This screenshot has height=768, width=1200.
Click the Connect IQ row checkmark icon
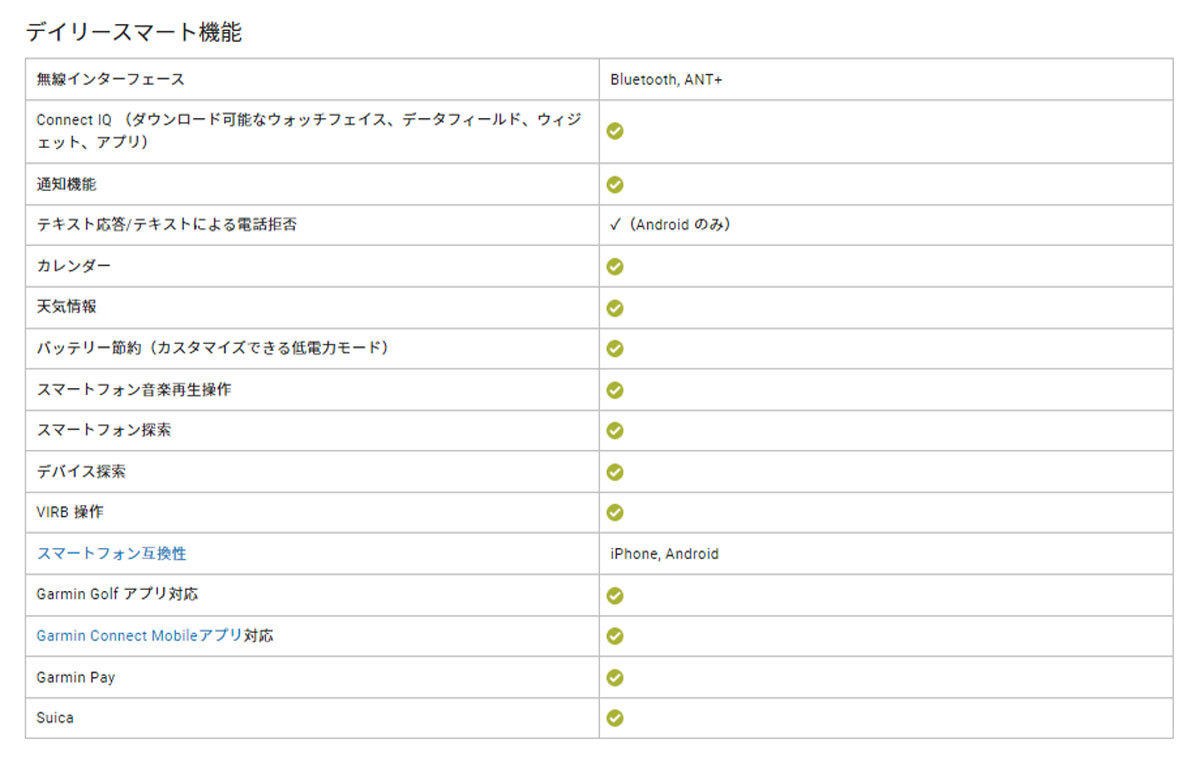point(615,131)
